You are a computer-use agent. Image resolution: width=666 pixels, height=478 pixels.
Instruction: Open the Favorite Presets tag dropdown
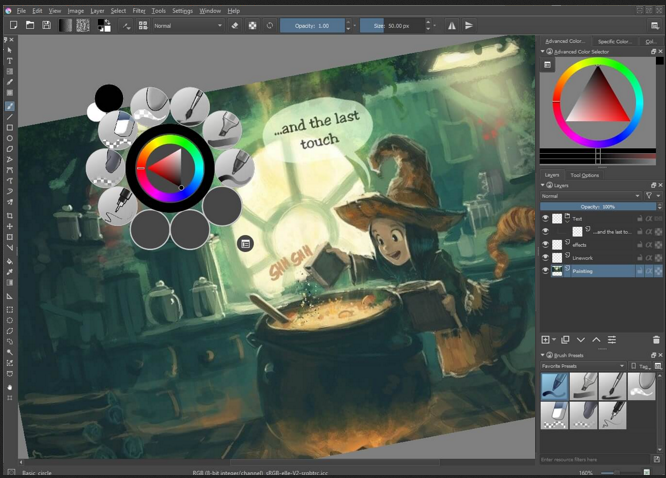click(582, 366)
